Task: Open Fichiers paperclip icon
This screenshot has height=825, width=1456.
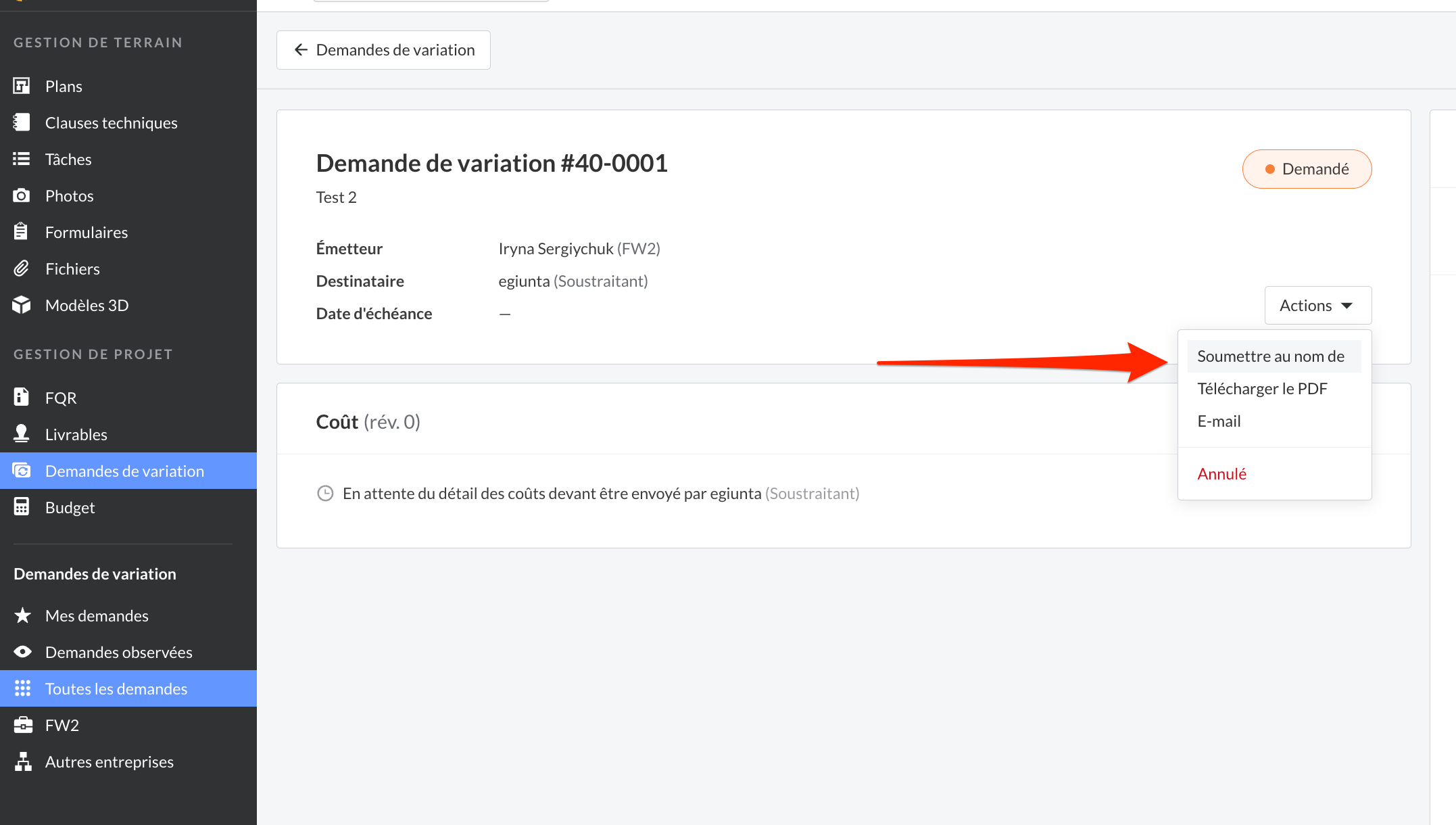Action: click(22, 268)
